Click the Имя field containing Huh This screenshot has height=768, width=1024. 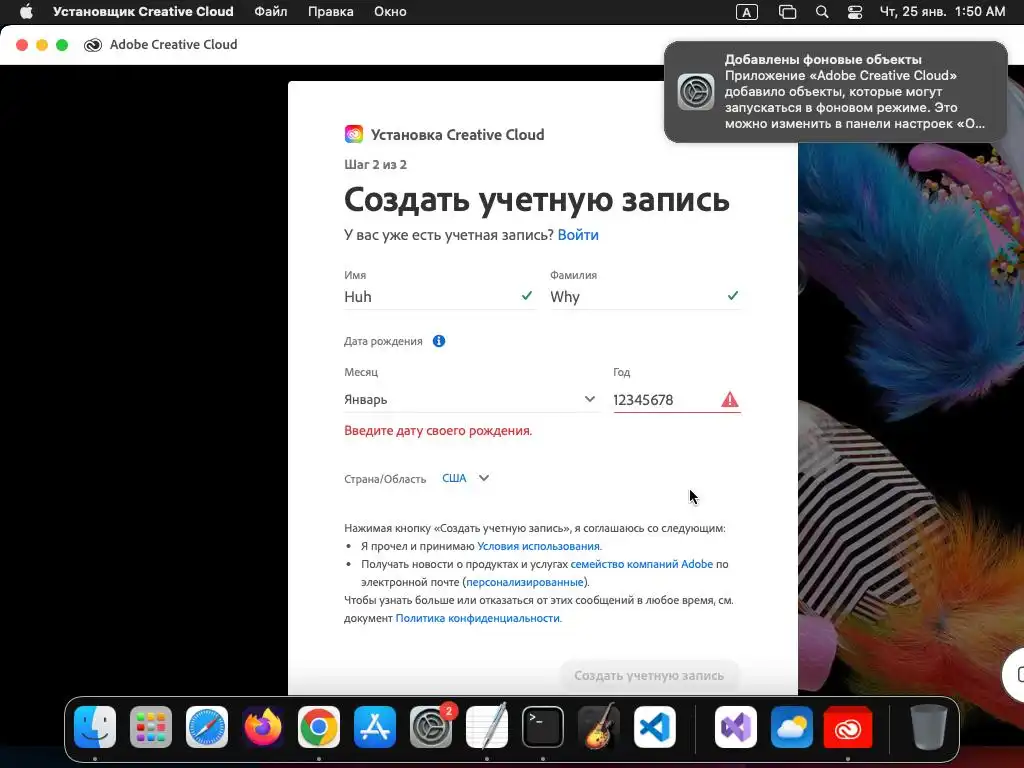coord(439,296)
